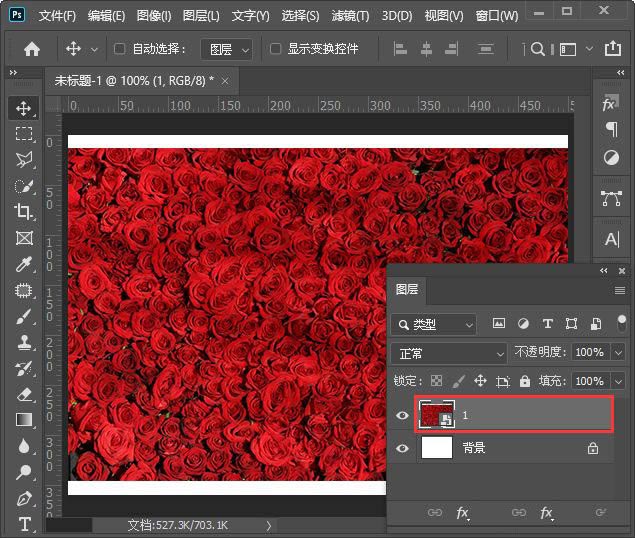
Task: Select the Gradient tool
Action: tap(24, 420)
